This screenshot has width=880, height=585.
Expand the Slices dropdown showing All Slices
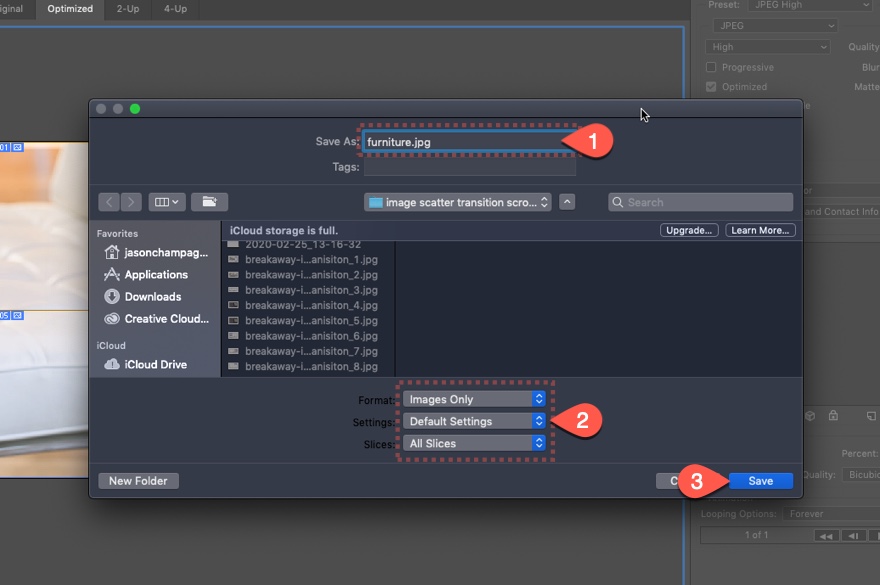click(x=475, y=443)
